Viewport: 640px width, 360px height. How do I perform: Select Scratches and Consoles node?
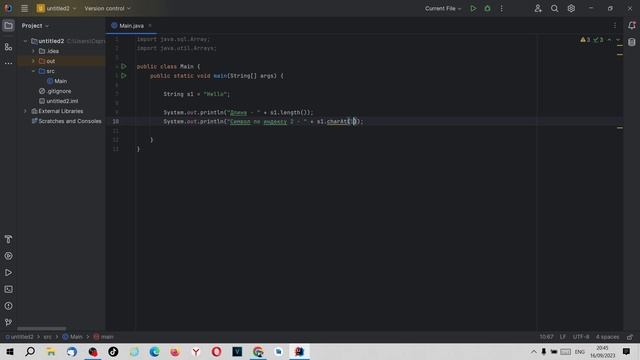pyautogui.click(x=66, y=121)
